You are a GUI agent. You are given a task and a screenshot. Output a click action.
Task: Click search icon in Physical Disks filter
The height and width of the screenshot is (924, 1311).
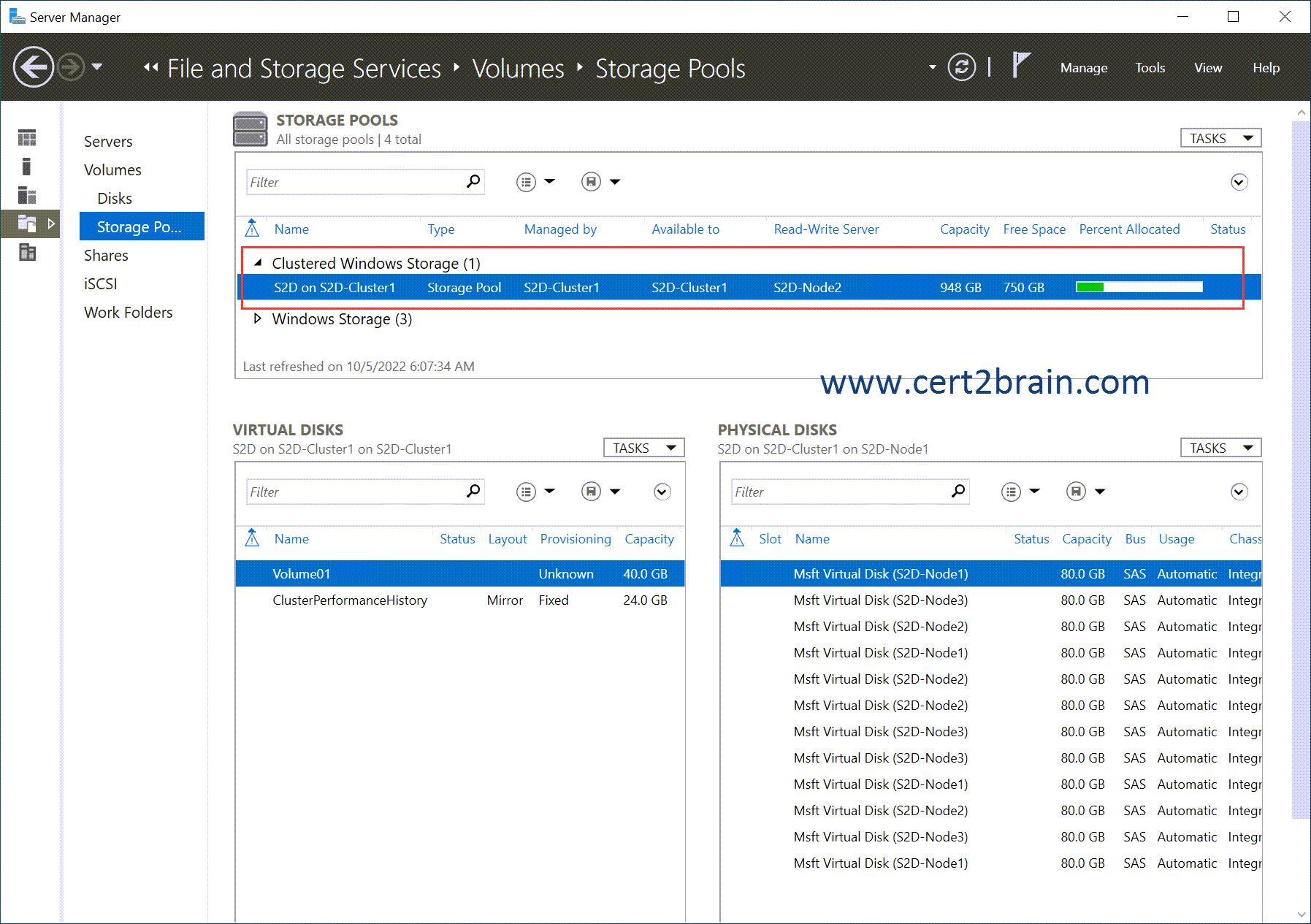click(x=958, y=491)
